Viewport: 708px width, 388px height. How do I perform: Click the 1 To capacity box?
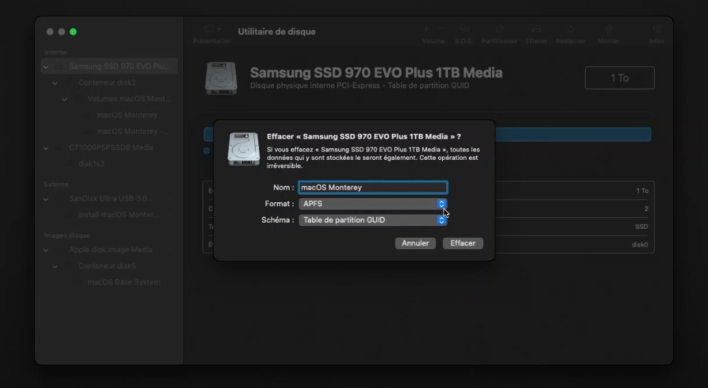point(620,78)
